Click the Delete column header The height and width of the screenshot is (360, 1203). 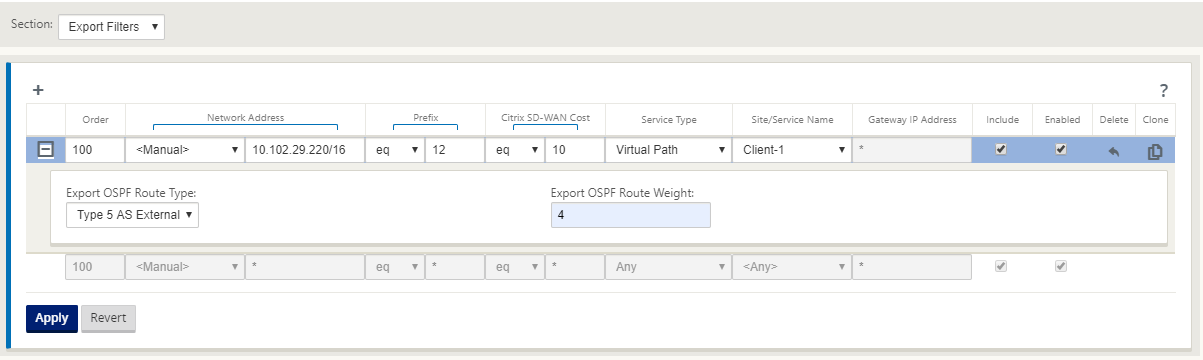point(1114,120)
